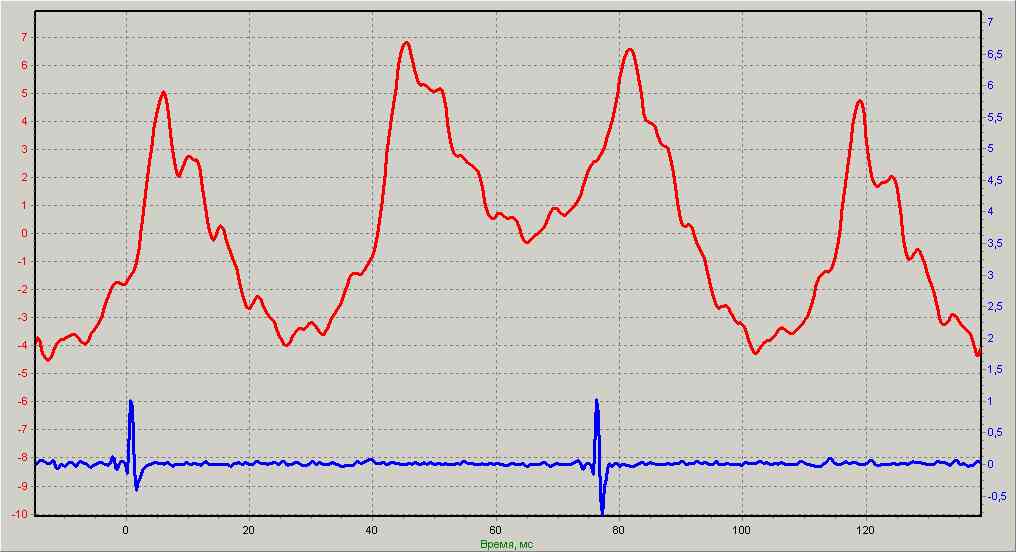Image resolution: width=1016 pixels, height=552 pixels.
Task: Click the red waveform peak near 82 ms
Action: (630, 49)
